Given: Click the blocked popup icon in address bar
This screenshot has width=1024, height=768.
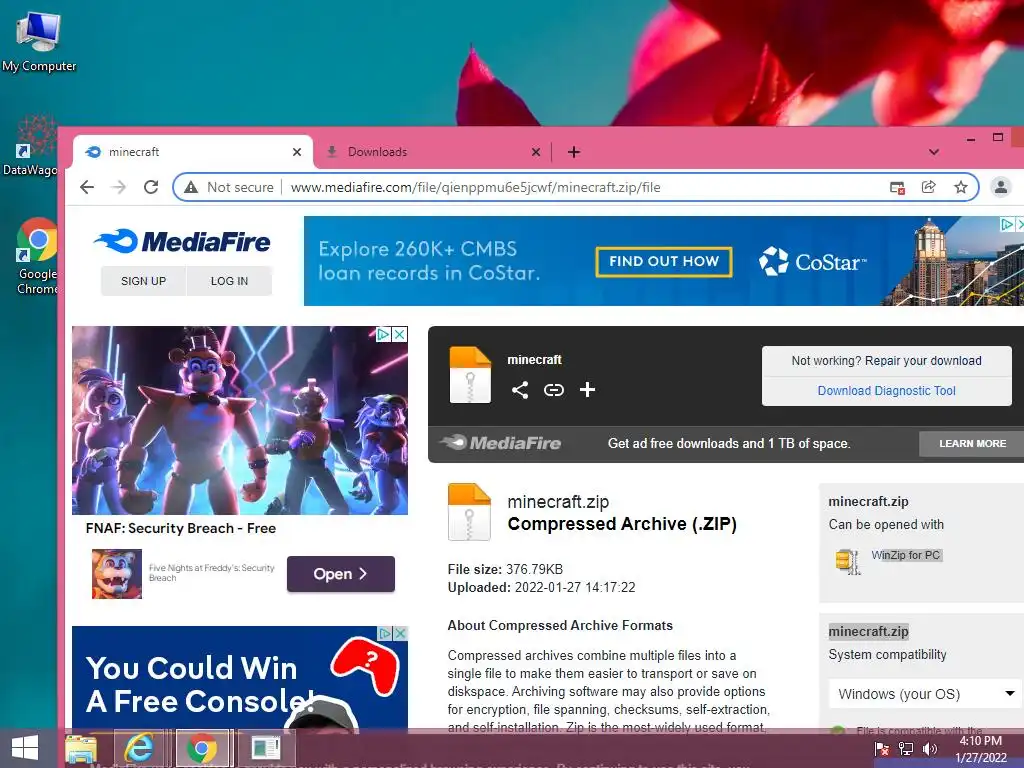Looking at the screenshot, I should point(897,188).
